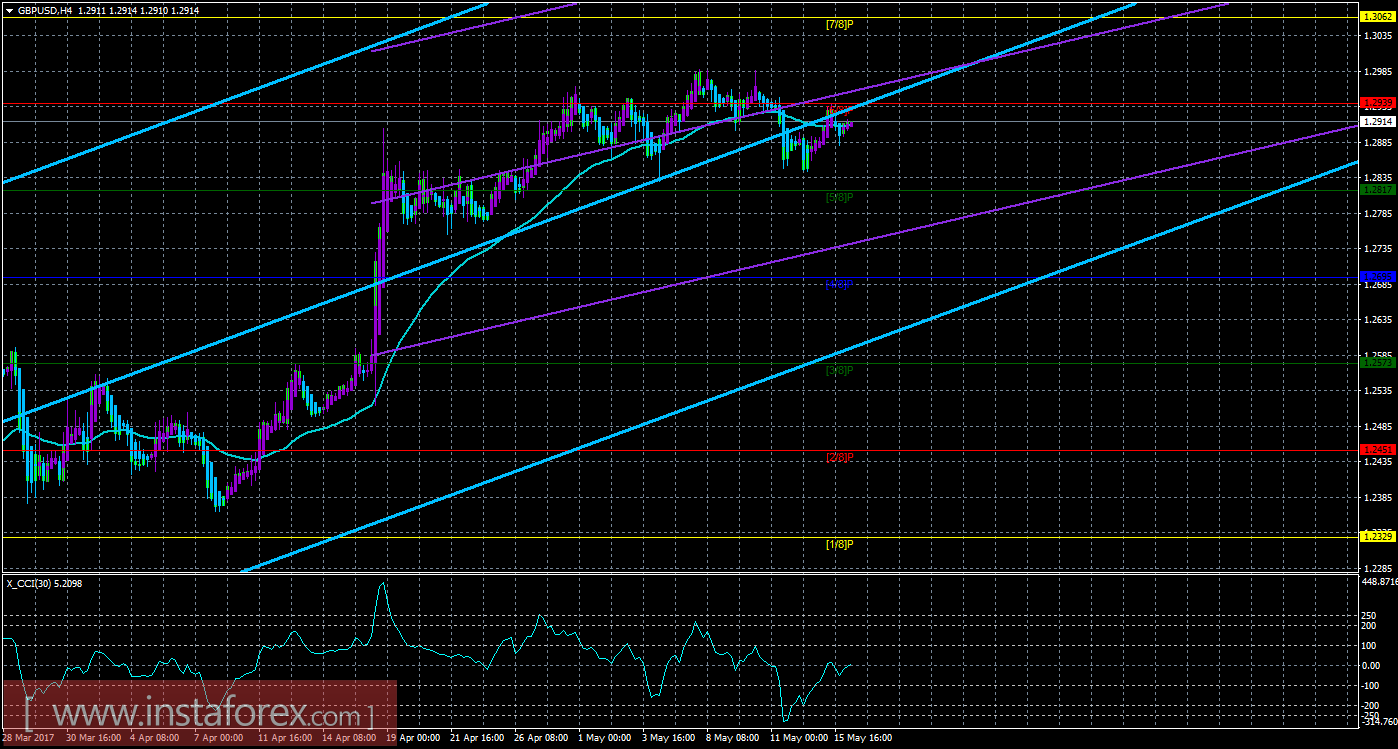This screenshot has height=749, width=1398.
Task: Click the 28 Mar 2017 date label
Action: click(x=30, y=739)
